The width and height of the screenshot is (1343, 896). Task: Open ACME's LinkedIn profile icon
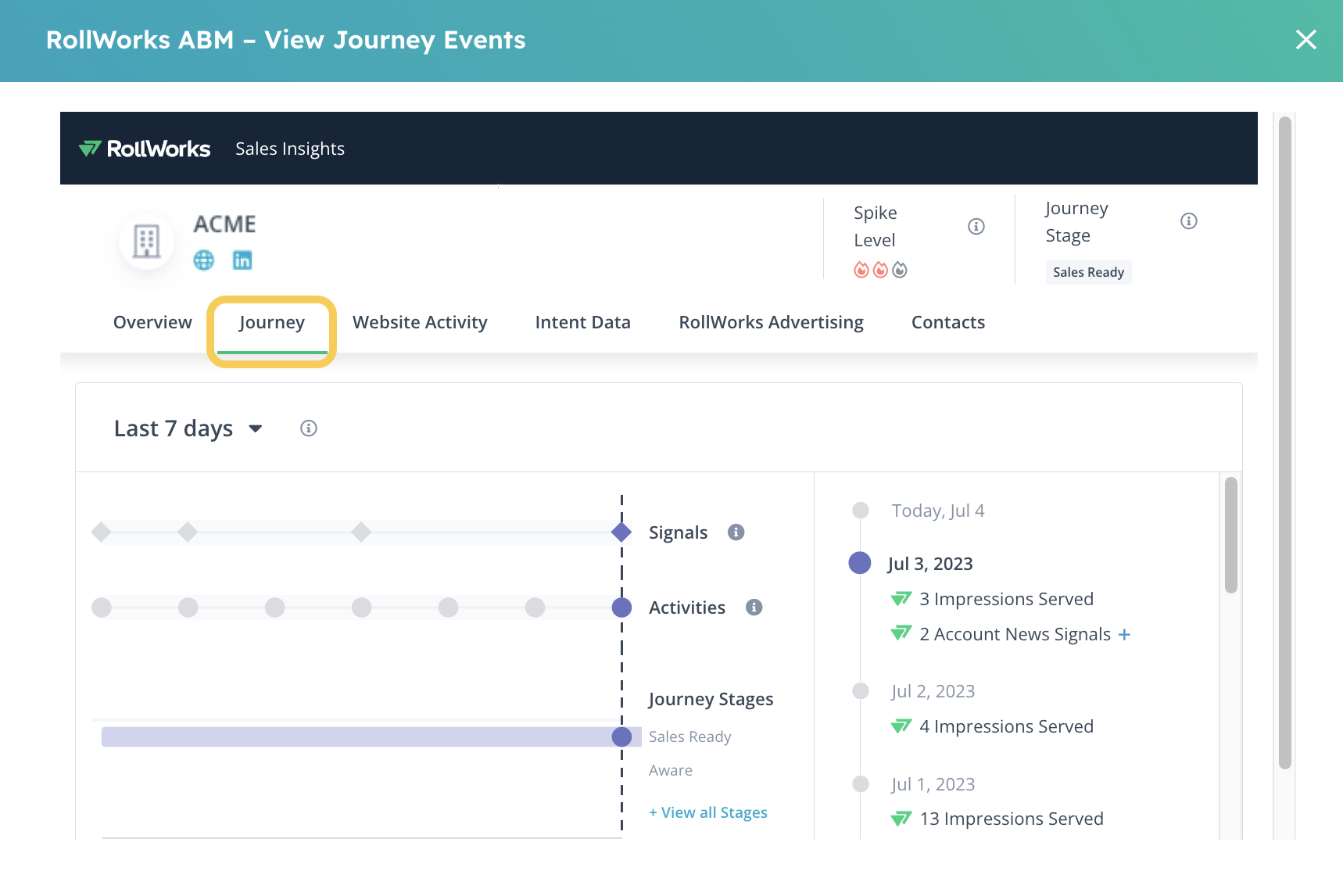242,260
